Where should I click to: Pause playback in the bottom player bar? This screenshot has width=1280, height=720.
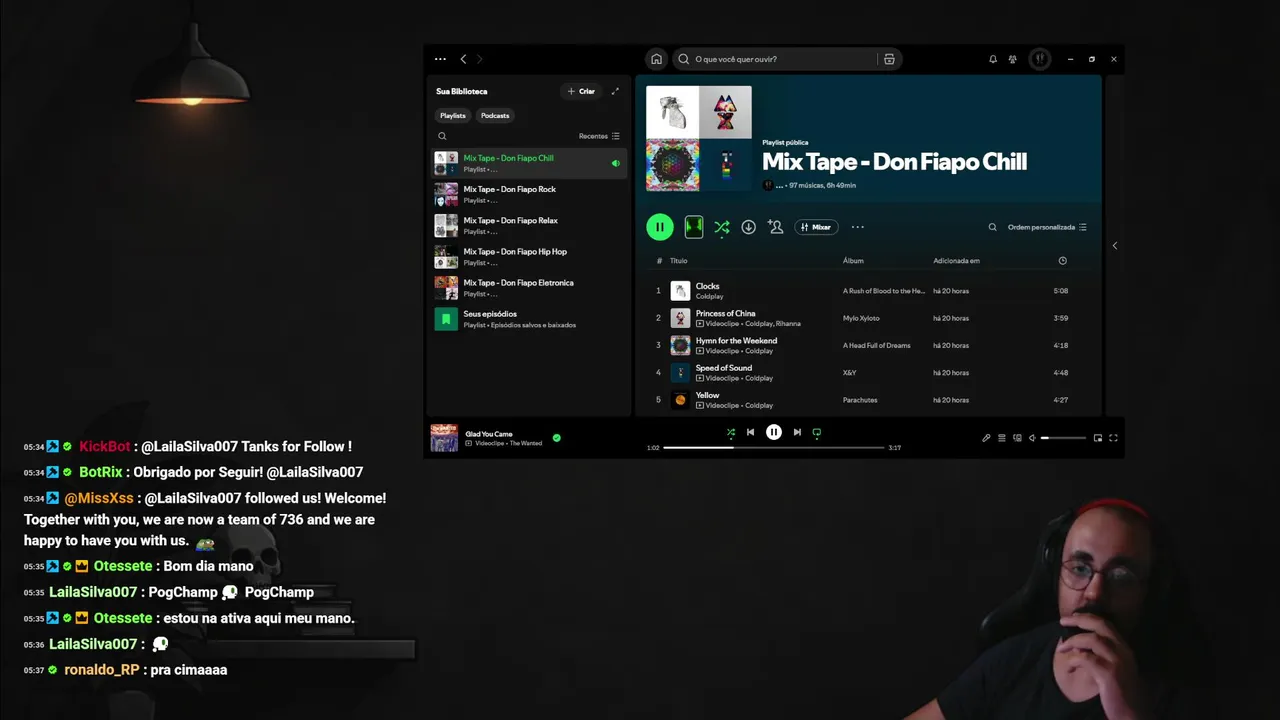[774, 432]
